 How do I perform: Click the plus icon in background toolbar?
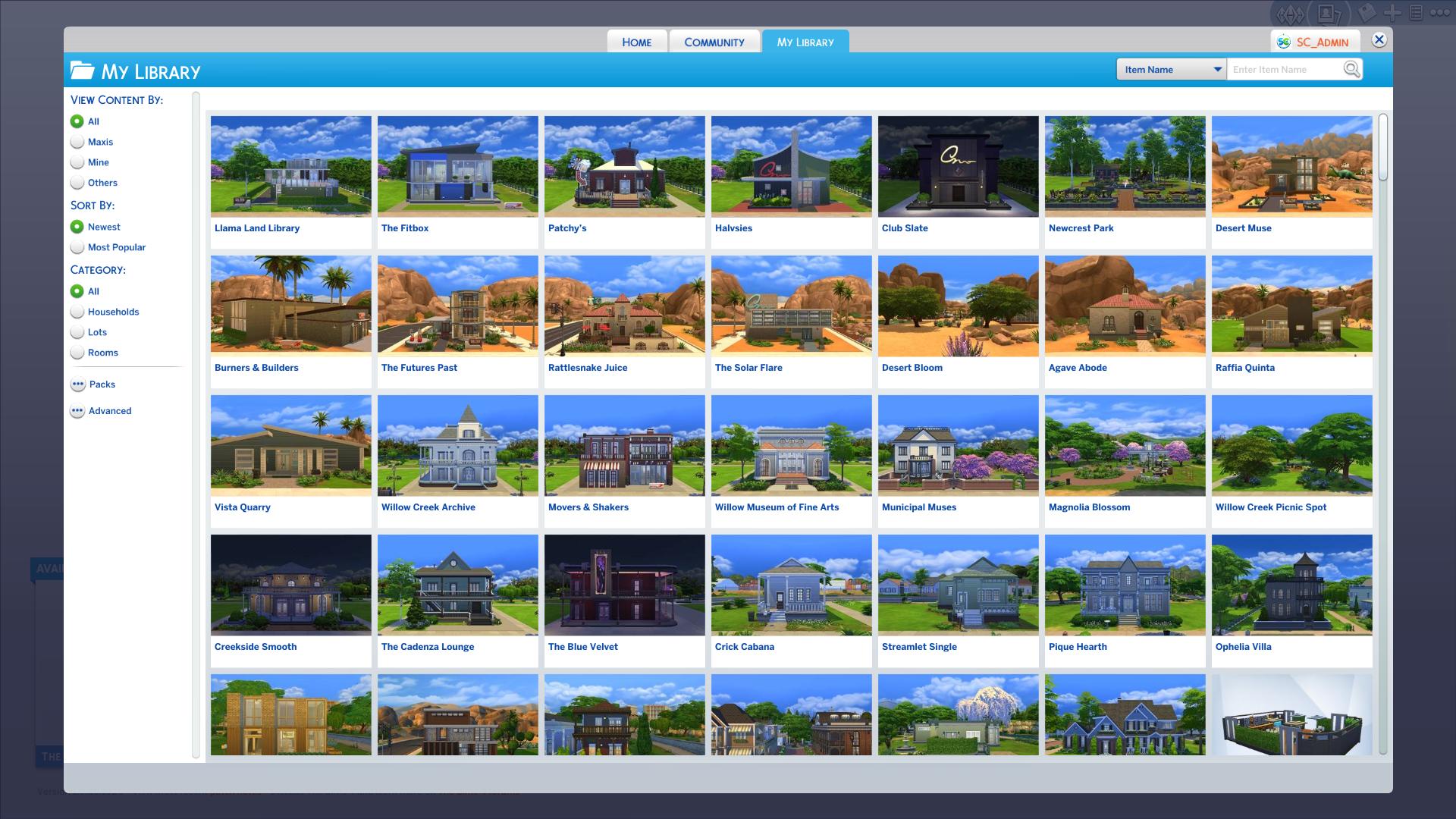[x=1392, y=12]
